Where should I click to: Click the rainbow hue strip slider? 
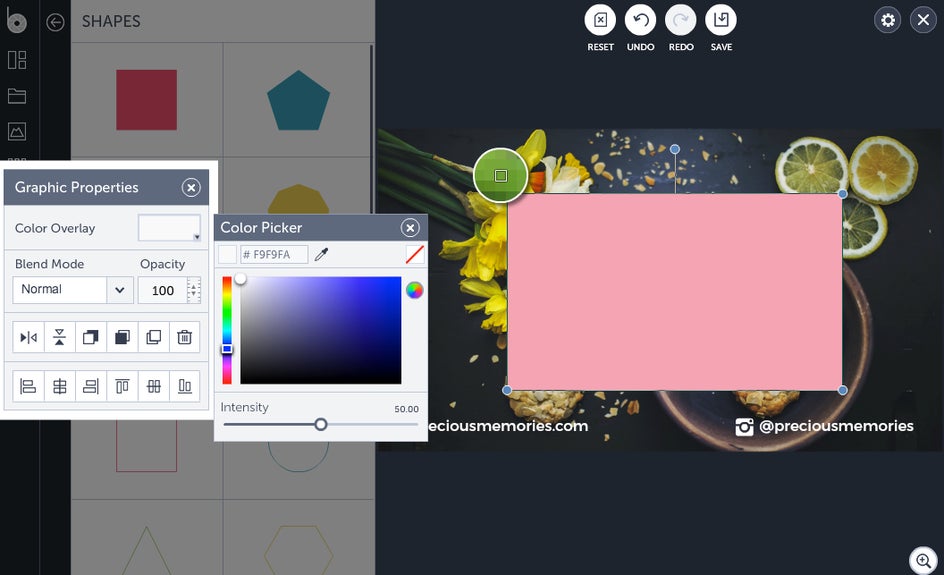tap(227, 330)
